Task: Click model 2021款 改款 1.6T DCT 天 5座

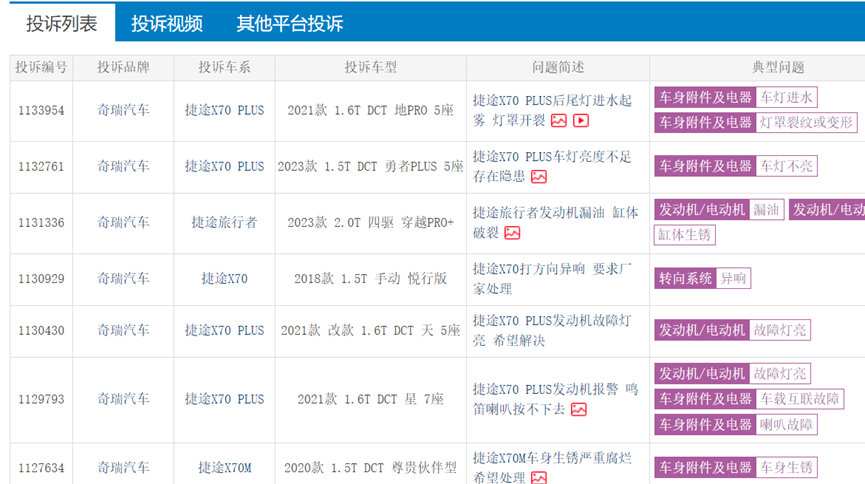Action: tap(371, 331)
